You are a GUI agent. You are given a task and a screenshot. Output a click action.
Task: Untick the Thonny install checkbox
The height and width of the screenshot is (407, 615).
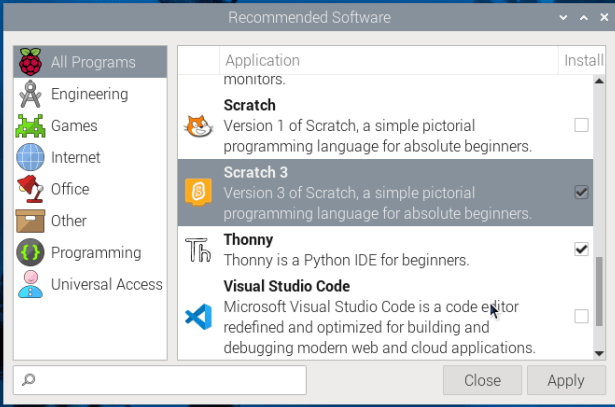tap(581, 249)
